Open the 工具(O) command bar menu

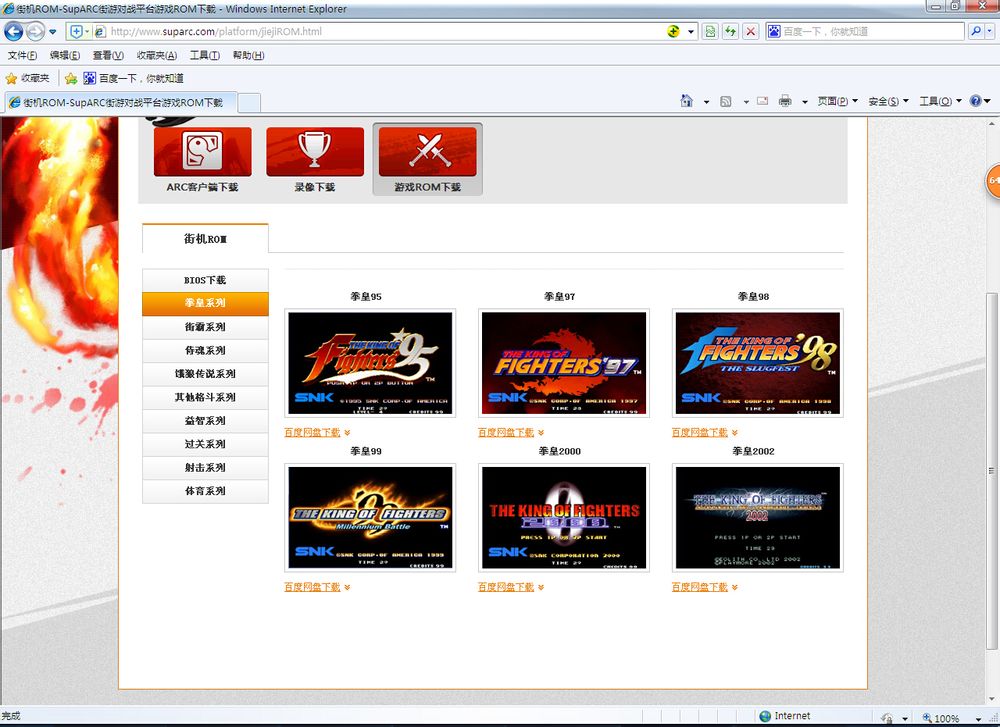click(x=940, y=101)
